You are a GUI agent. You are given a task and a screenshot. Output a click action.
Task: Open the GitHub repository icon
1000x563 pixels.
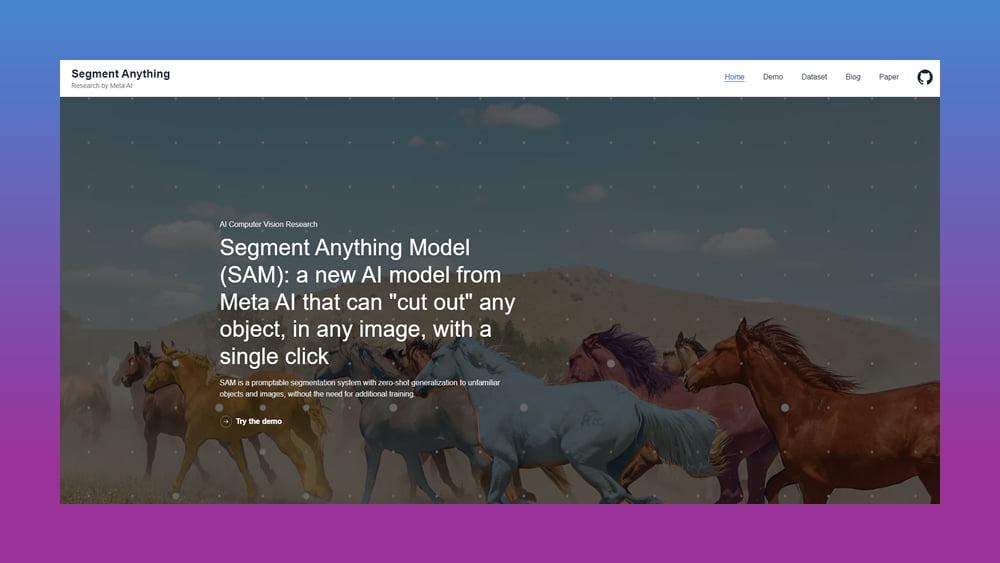(925, 77)
